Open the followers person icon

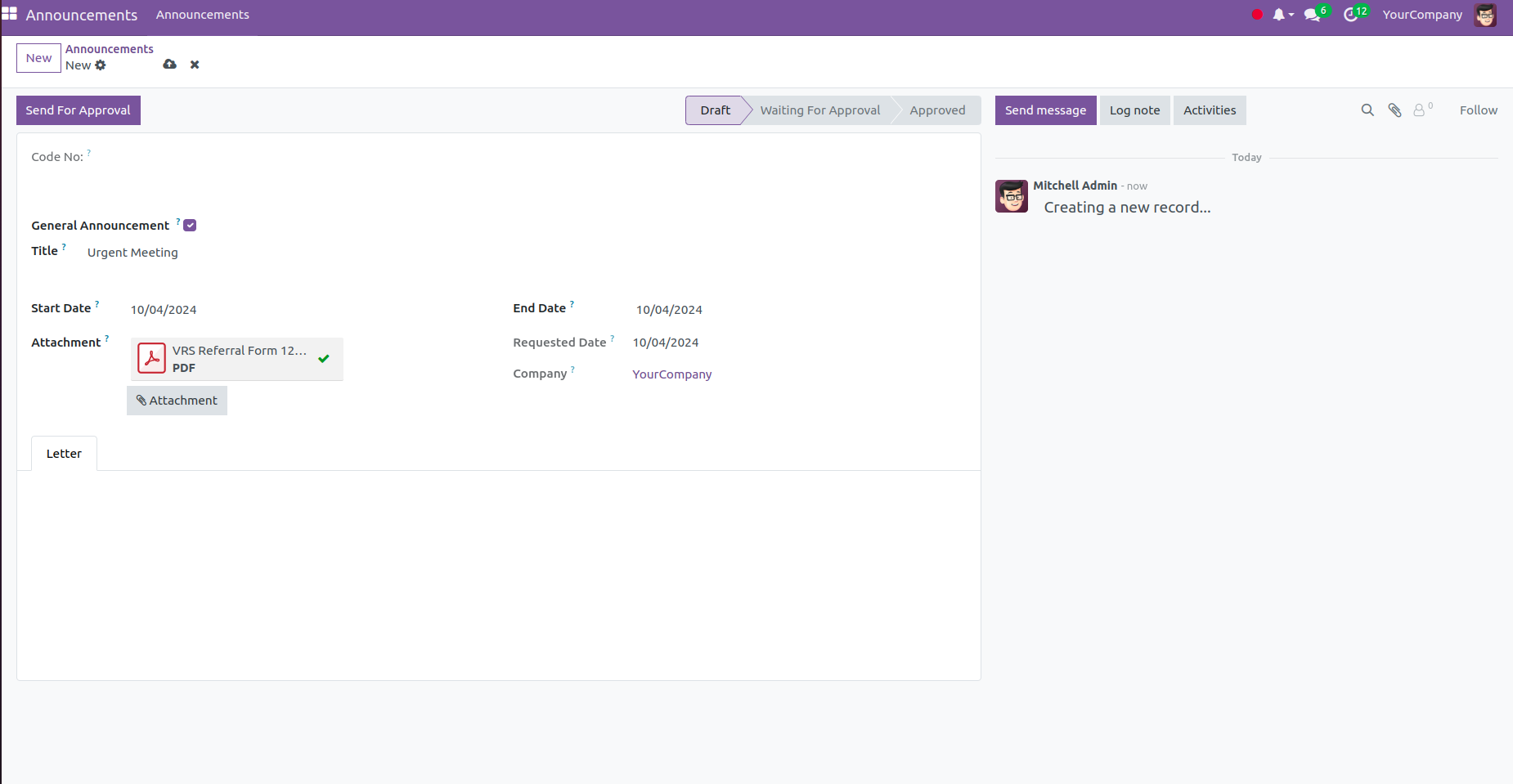coord(1420,110)
